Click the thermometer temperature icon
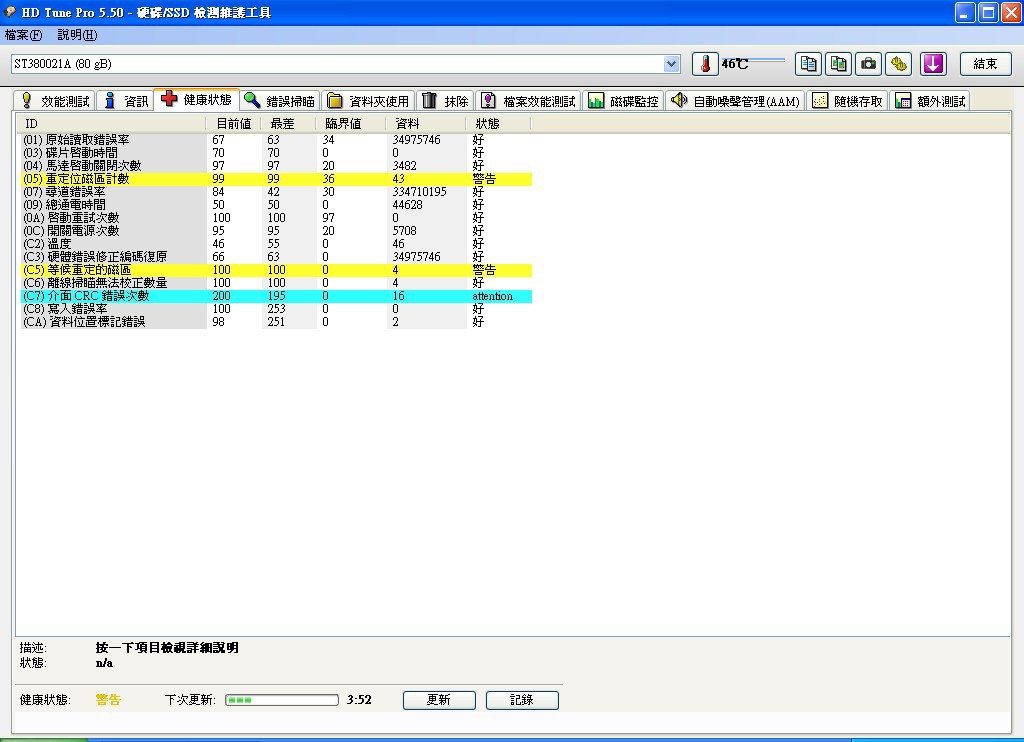Screen dimensions: 1024x742 pyautogui.click(x=705, y=64)
